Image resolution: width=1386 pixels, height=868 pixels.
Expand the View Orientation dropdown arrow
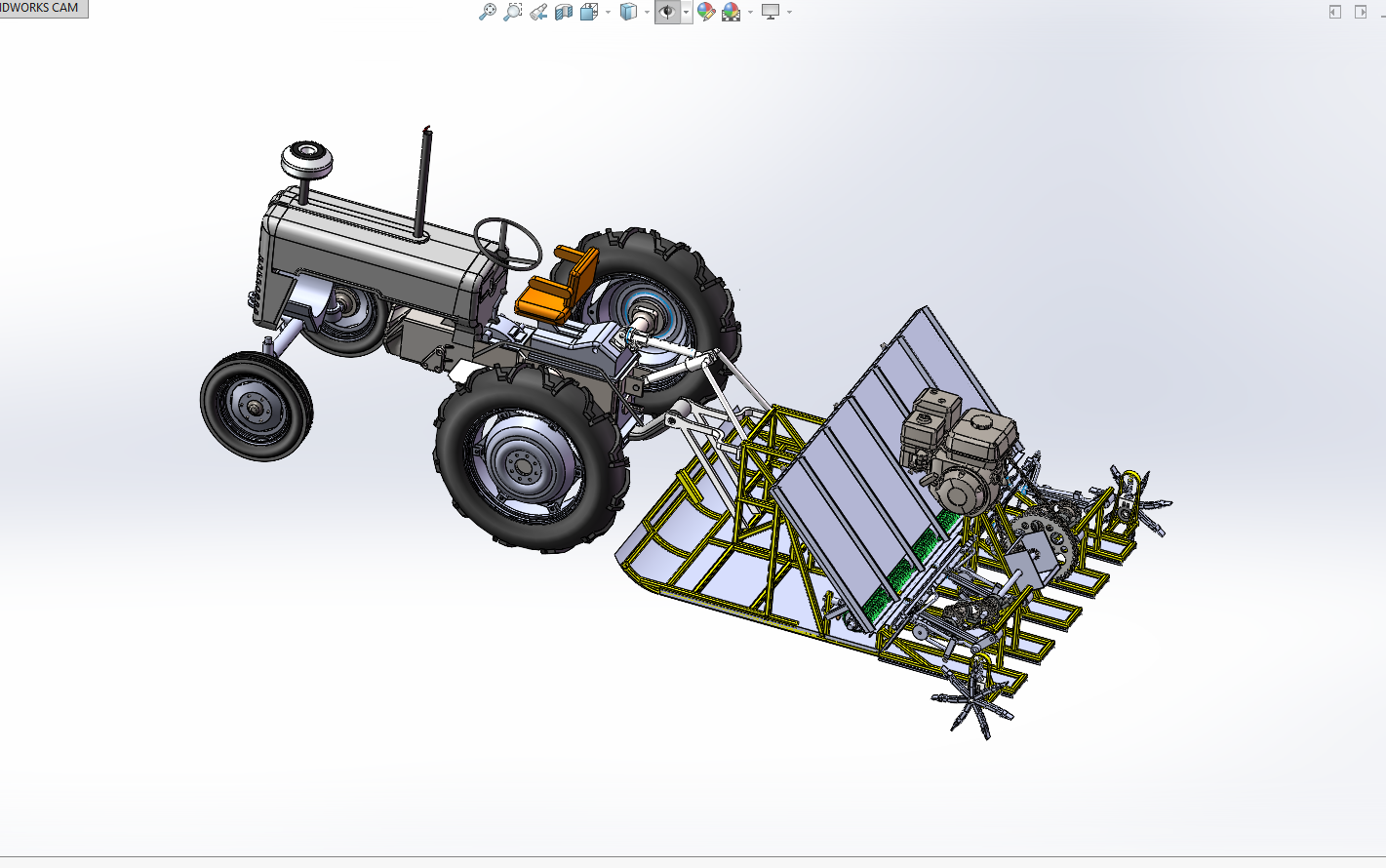[608, 13]
